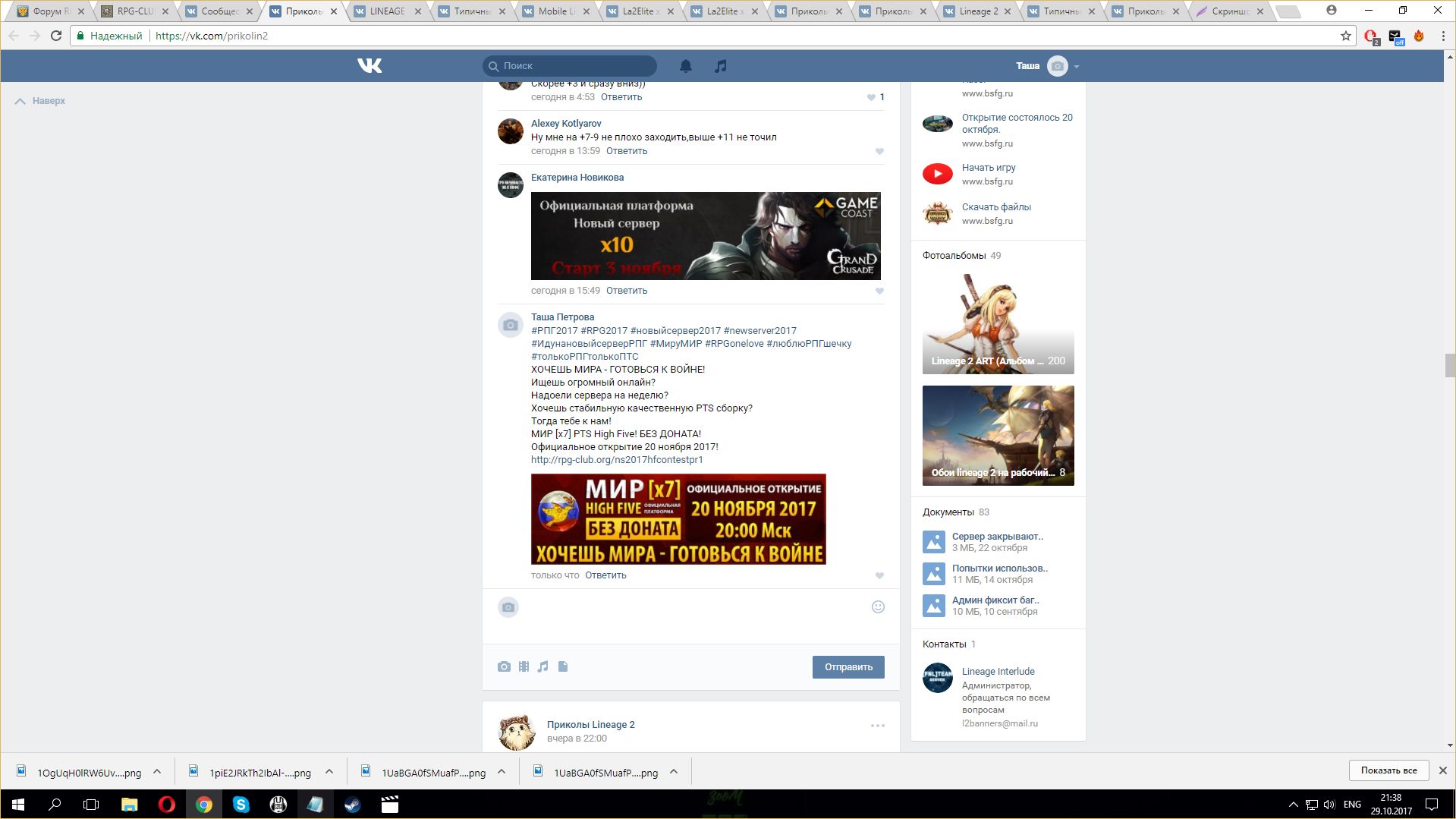Switch to the Mobile Li browser tab
The width and height of the screenshot is (1456, 819).
tap(556, 11)
